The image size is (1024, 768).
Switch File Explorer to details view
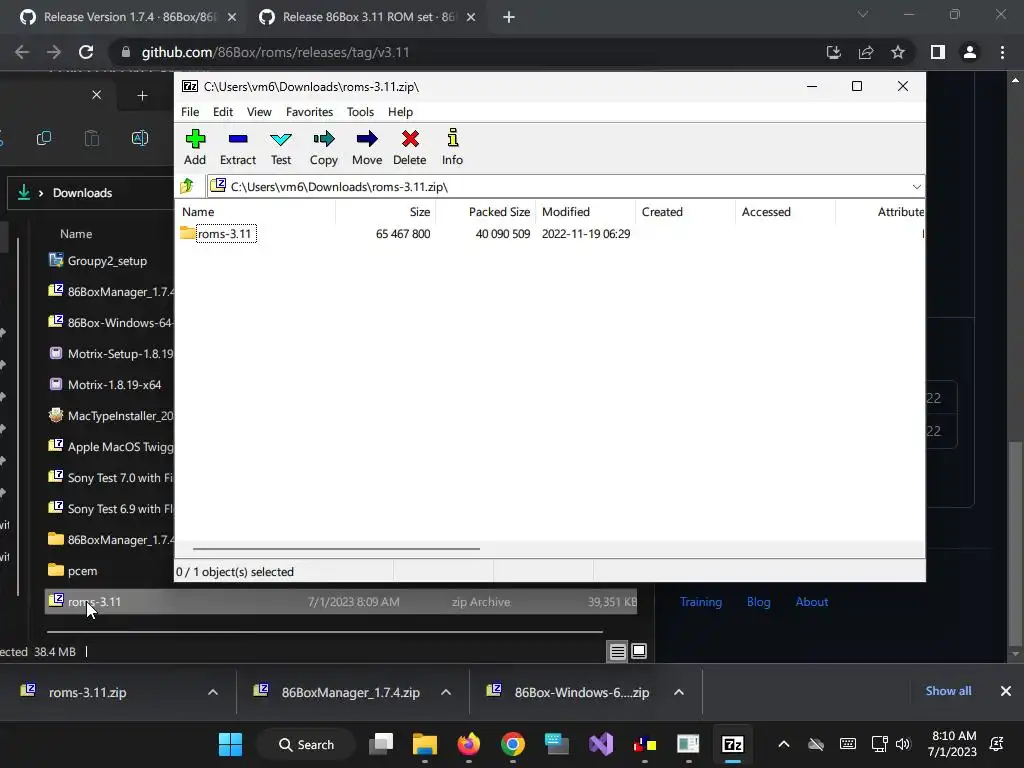[617, 651]
